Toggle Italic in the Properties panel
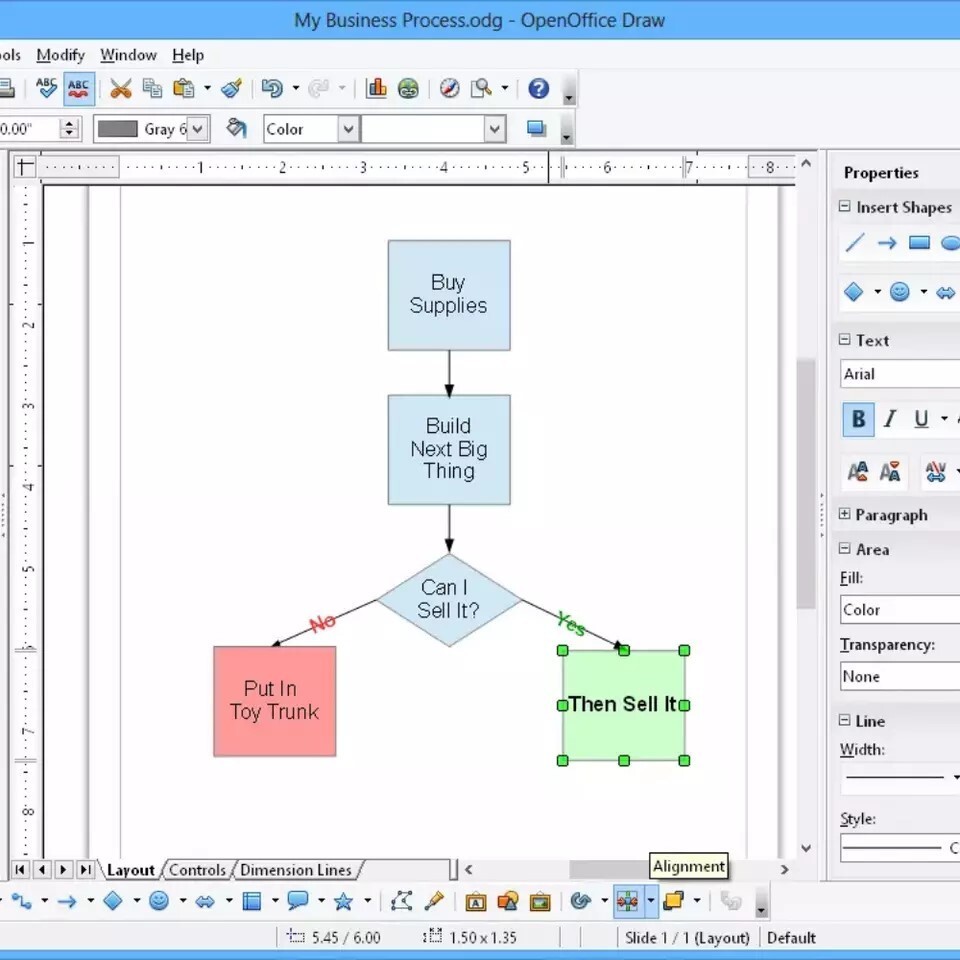This screenshot has height=960, width=960. 890,419
